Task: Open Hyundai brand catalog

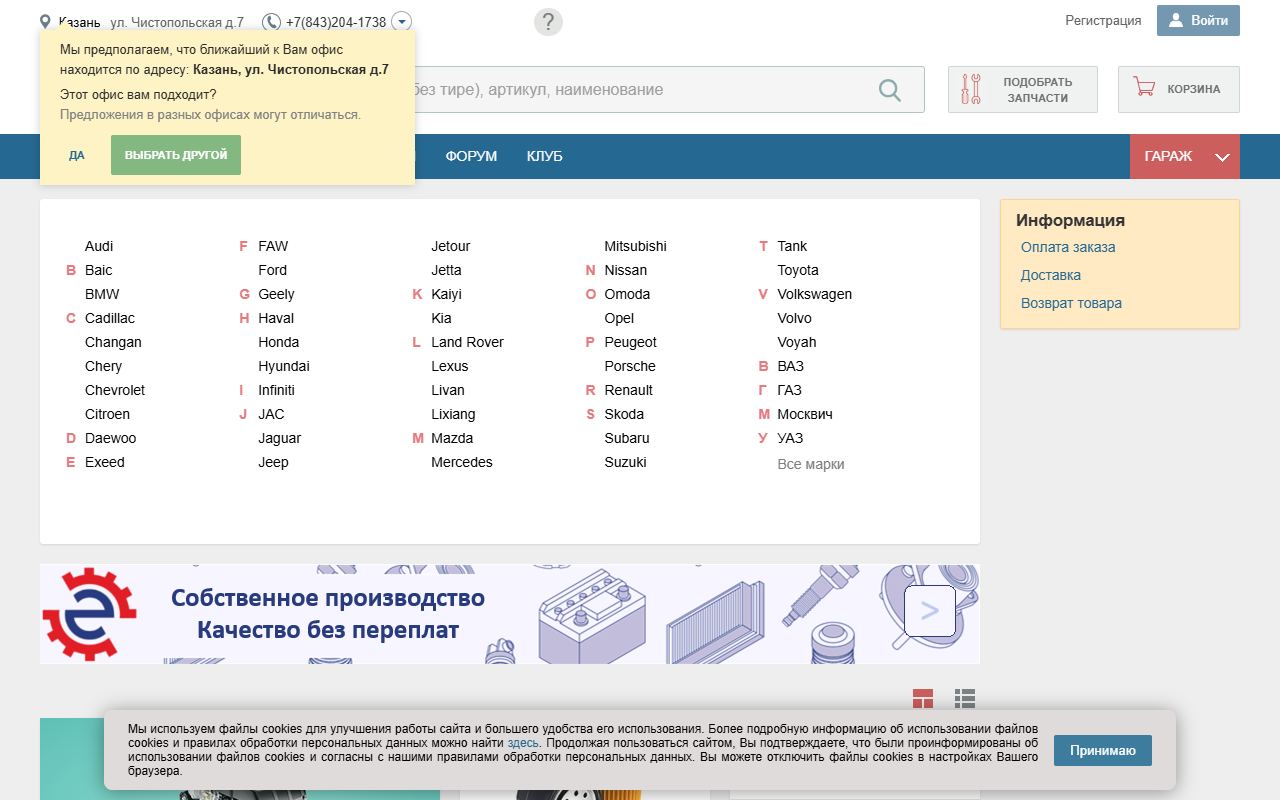Action: (284, 366)
